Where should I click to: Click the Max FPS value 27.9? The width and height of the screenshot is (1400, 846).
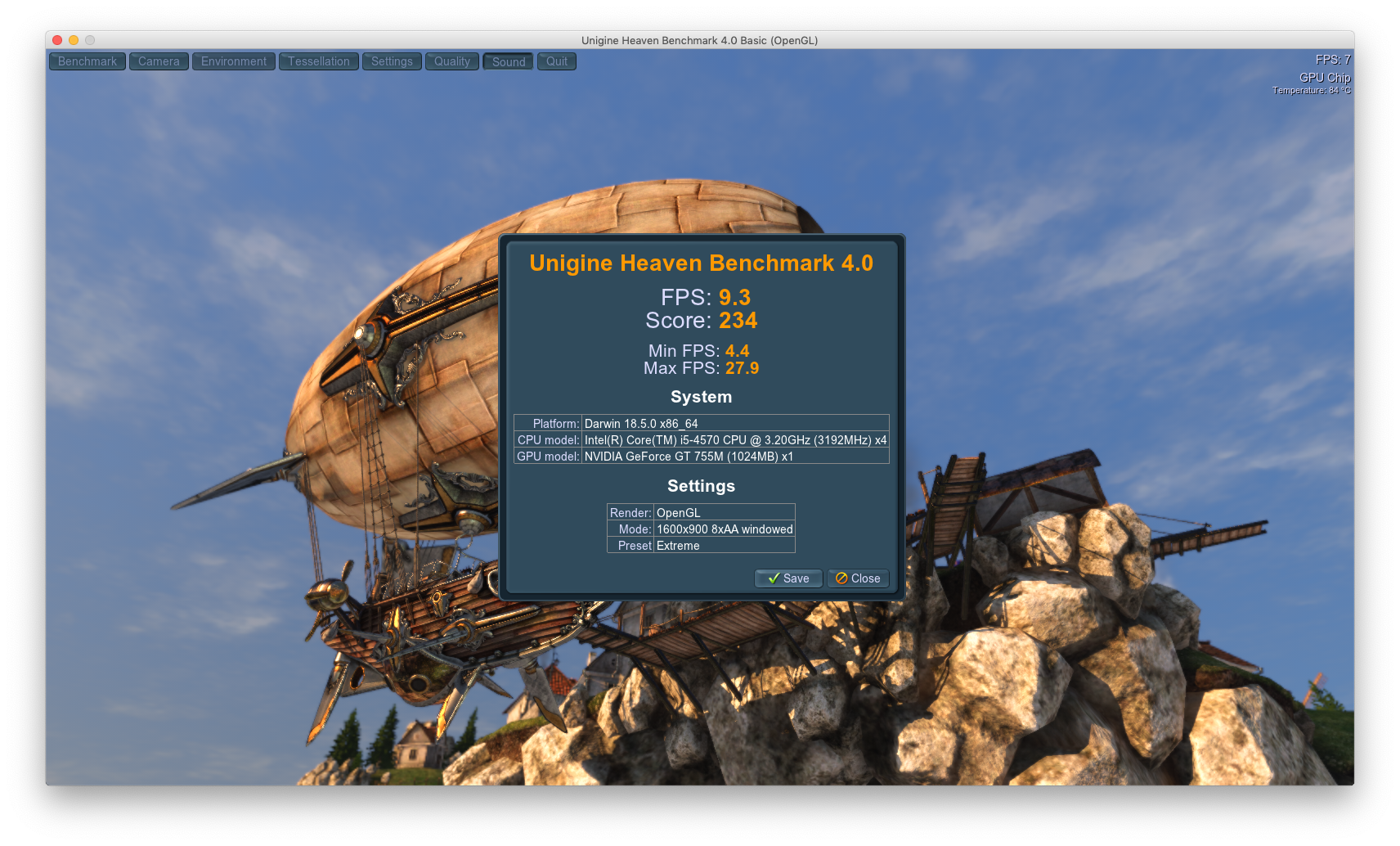(743, 368)
